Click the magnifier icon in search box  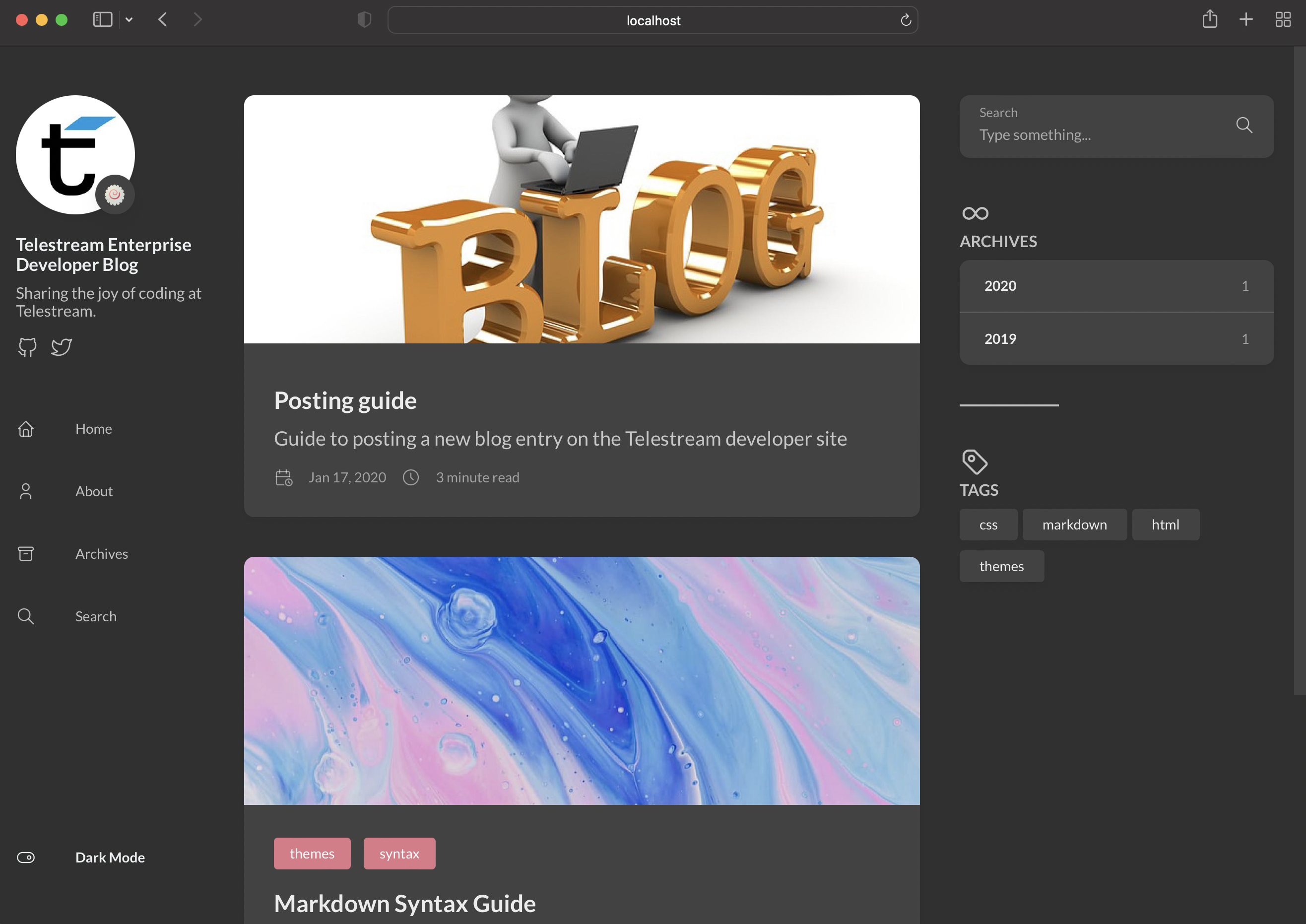1244,125
